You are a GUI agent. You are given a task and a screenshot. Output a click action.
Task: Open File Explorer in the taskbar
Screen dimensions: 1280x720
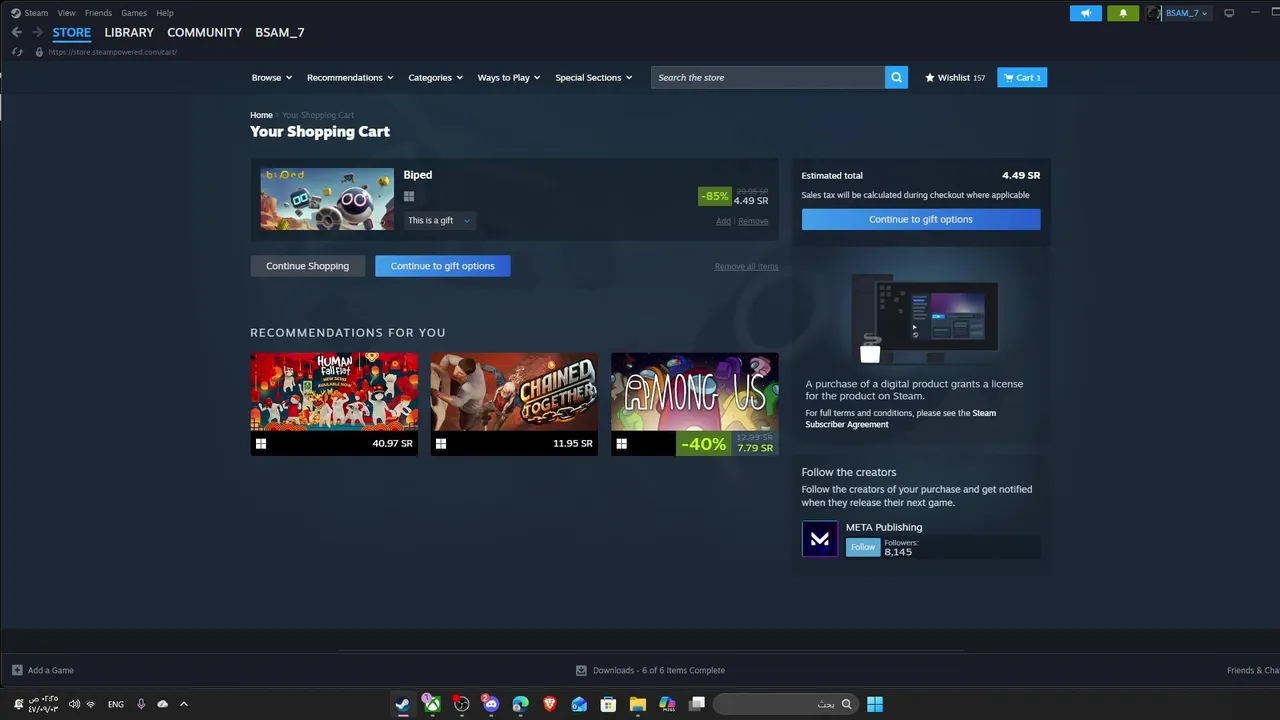pos(637,704)
